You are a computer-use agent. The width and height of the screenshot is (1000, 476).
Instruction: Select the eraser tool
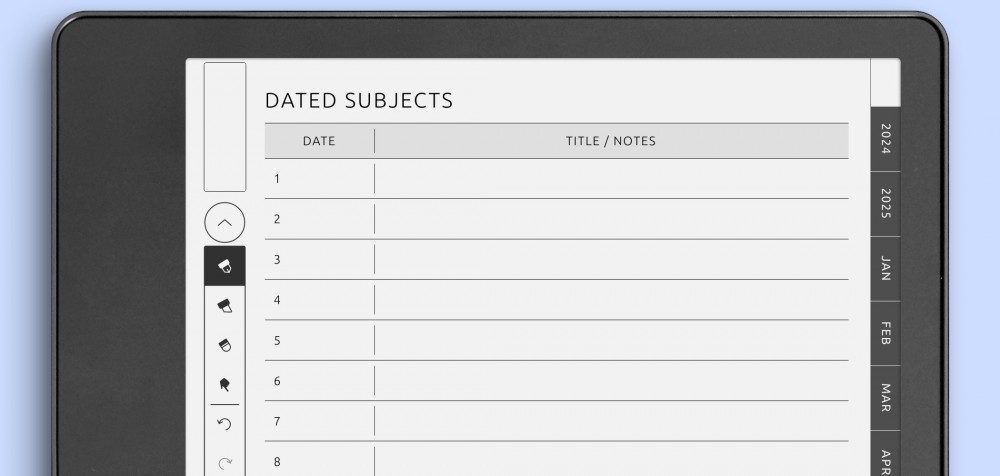pyautogui.click(x=224, y=345)
